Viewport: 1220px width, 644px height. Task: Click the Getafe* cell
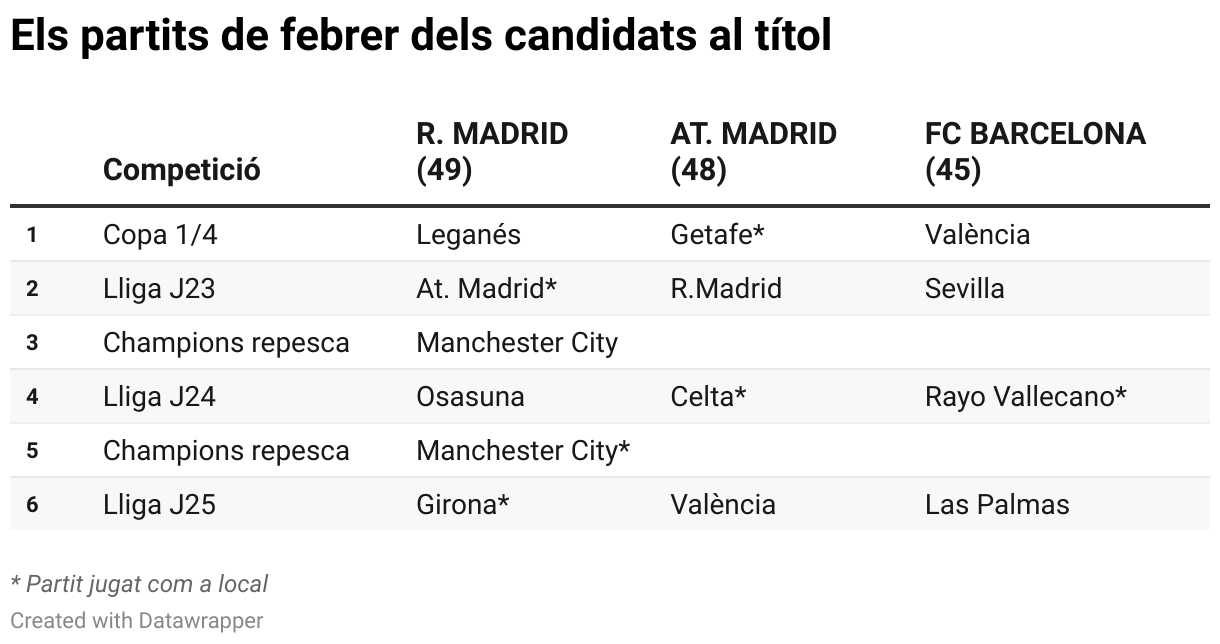pyautogui.click(x=717, y=235)
